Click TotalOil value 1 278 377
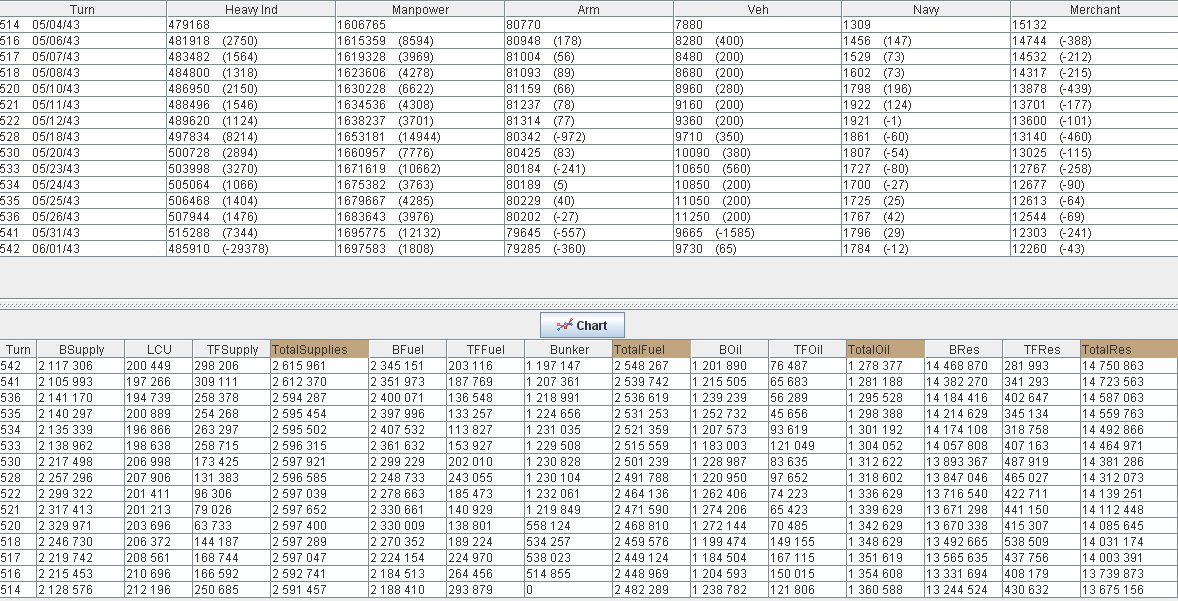1178x601 pixels. (x=885, y=366)
